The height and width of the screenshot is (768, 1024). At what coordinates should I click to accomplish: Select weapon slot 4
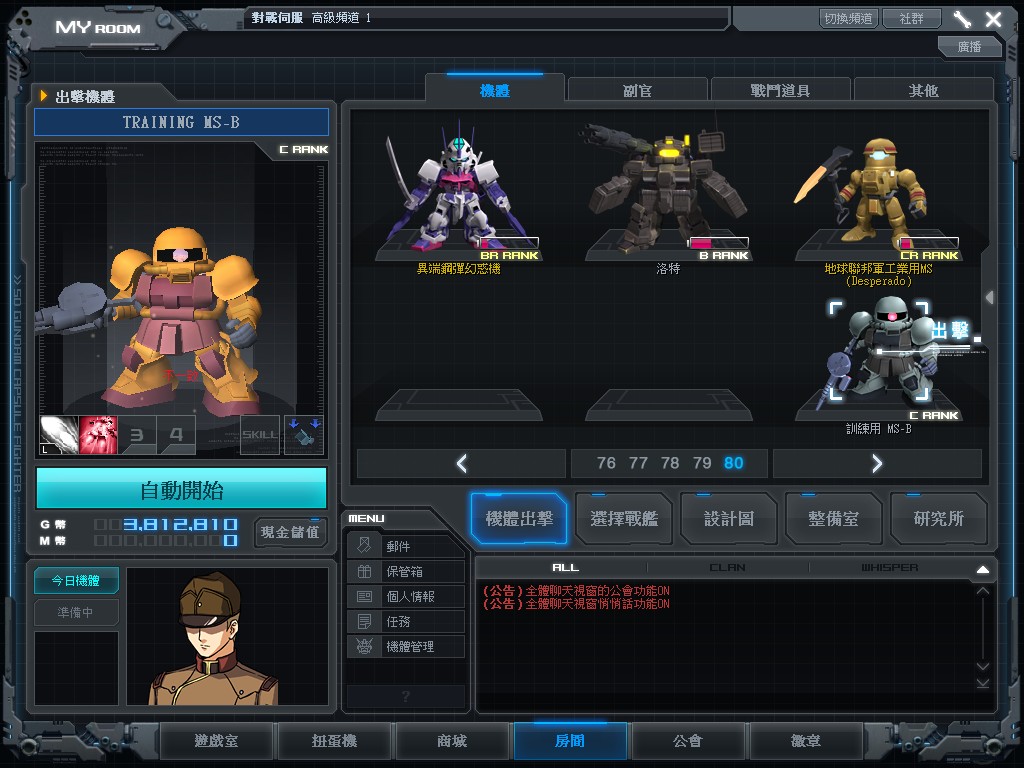(176, 434)
